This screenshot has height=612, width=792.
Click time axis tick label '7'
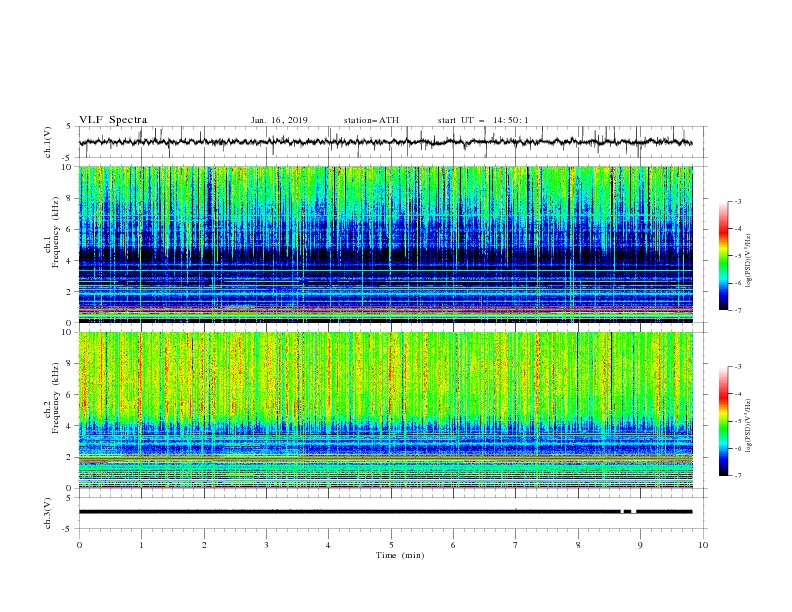(x=516, y=545)
